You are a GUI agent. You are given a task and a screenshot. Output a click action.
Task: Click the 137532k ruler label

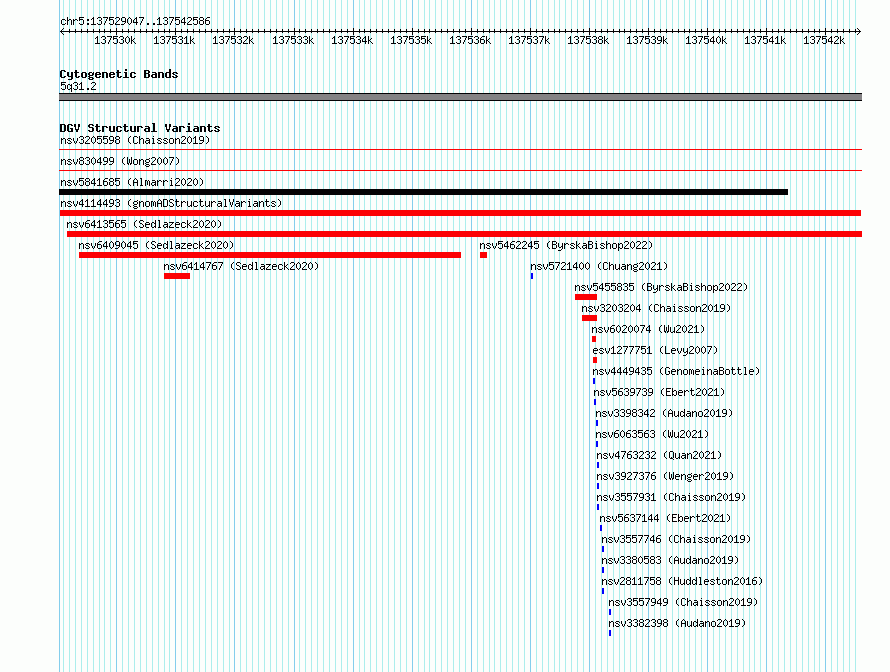pos(233,40)
